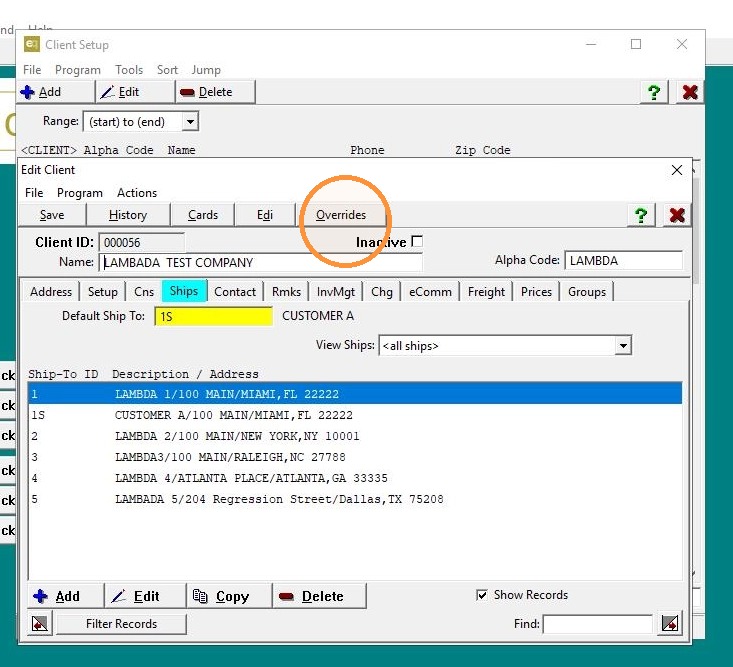Click the Edit ship-to button at bottom
The height and width of the screenshot is (667, 733).
pyautogui.click(x=145, y=596)
